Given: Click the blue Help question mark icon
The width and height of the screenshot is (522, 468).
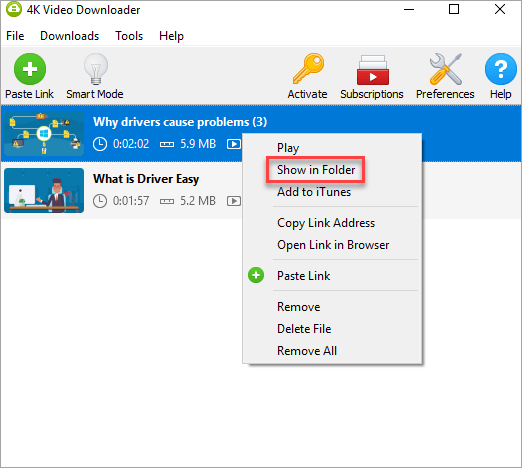Looking at the screenshot, I should point(501,69).
